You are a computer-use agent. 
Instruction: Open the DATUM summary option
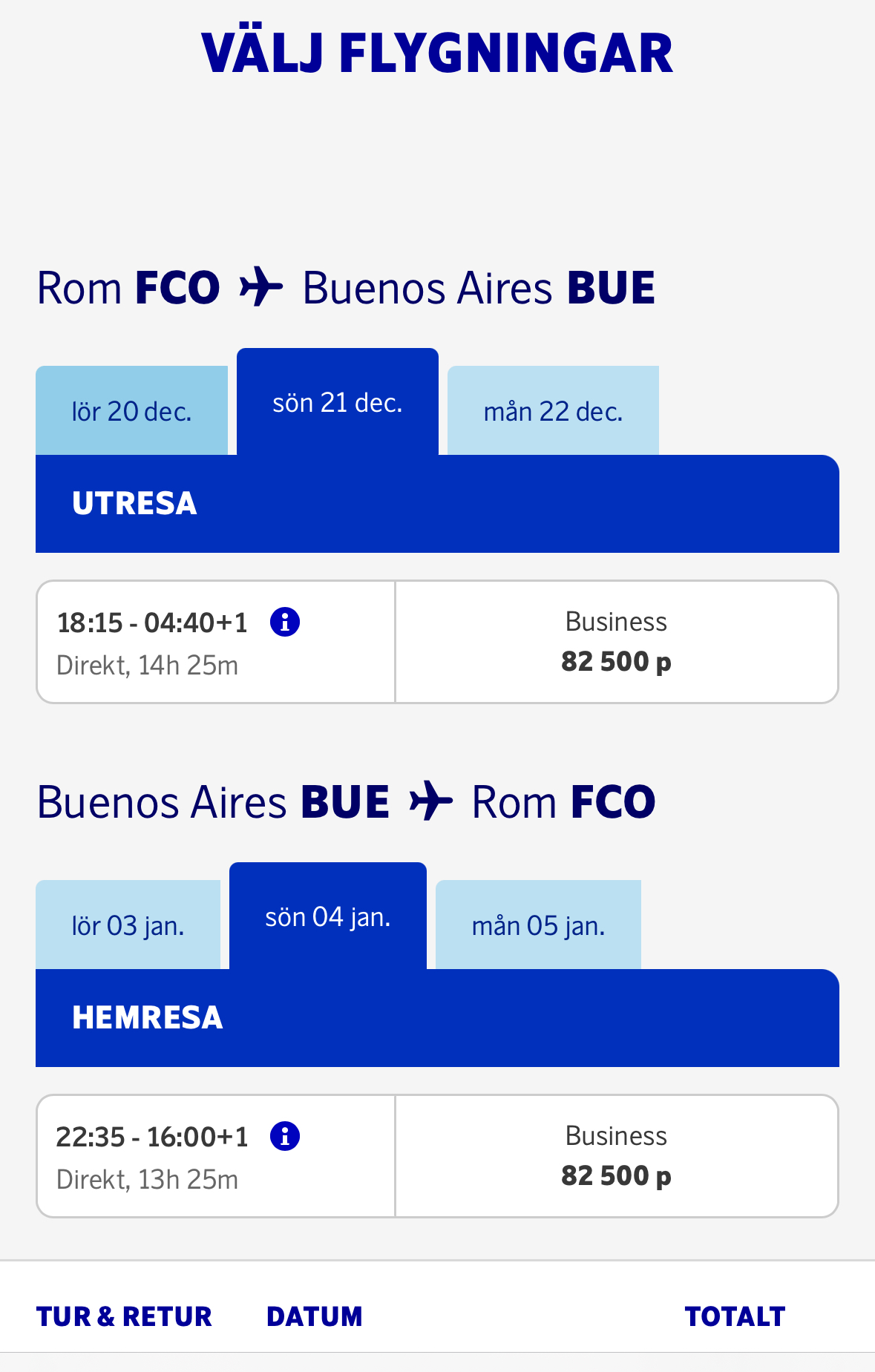click(x=314, y=1316)
